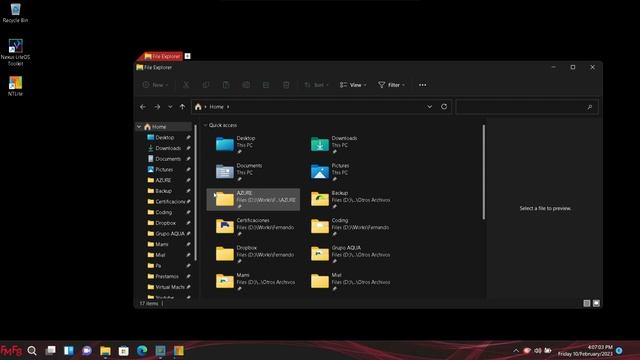Open the Filter dropdown

point(391,85)
